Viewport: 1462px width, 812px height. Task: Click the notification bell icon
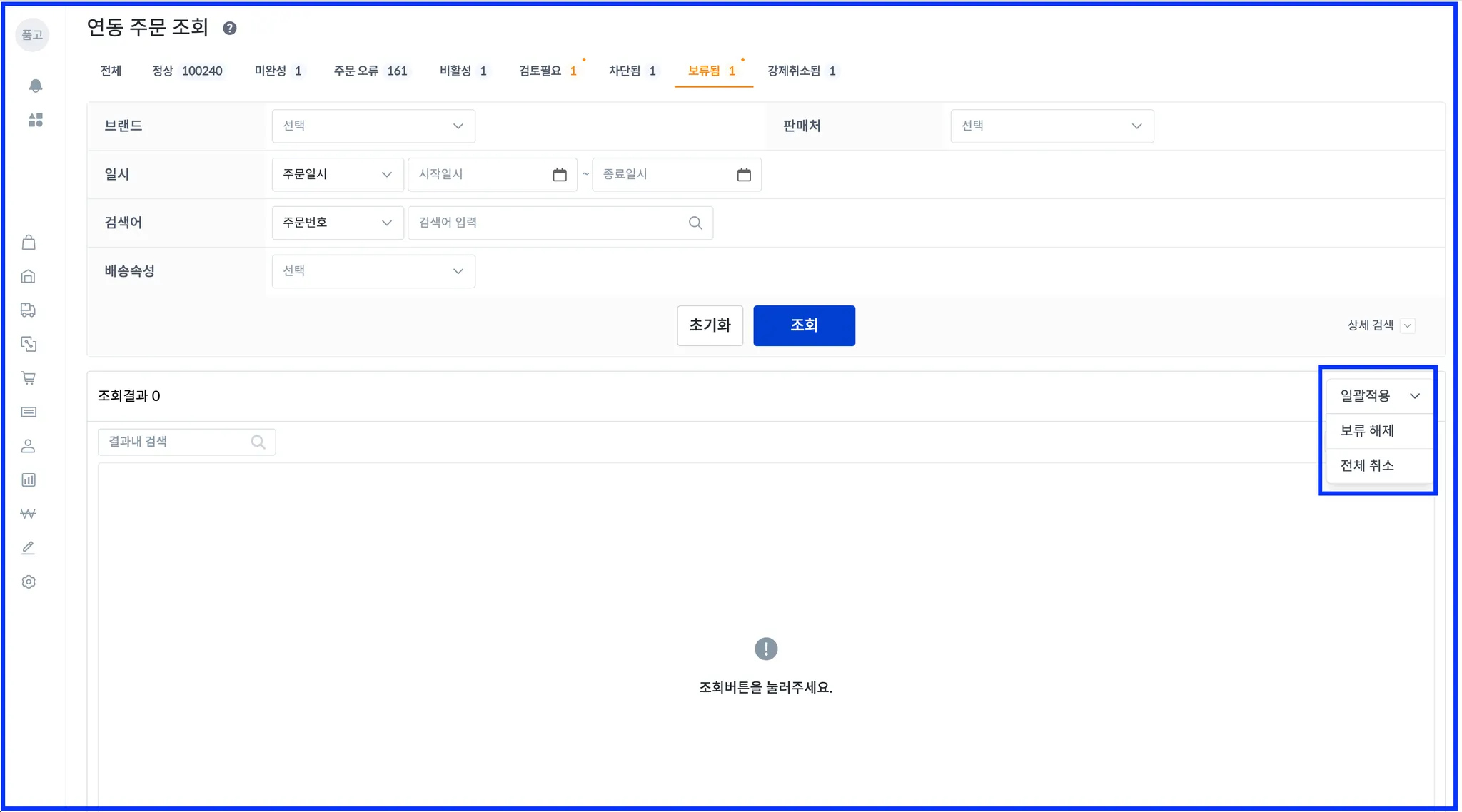pos(35,86)
